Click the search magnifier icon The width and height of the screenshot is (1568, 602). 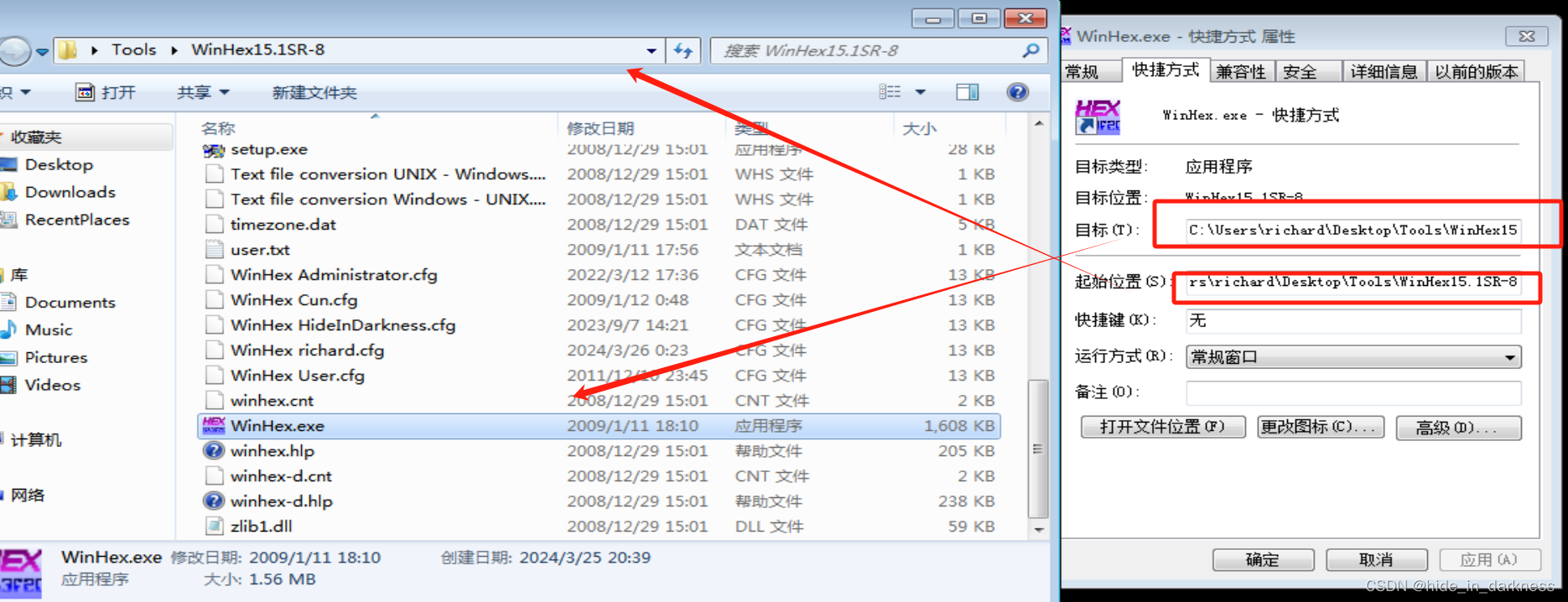coord(1031,51)
